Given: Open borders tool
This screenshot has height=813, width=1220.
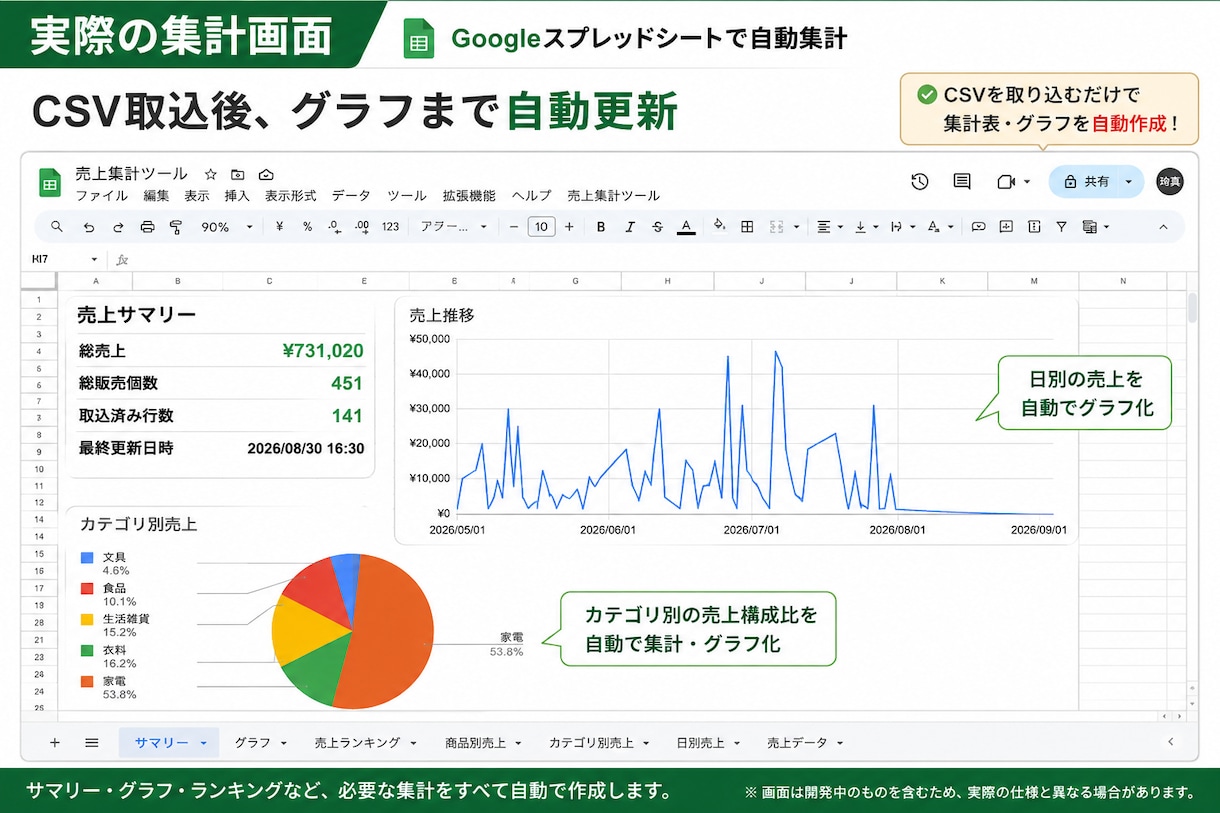Looking at the screenshot, I should (x=746, y=227).
